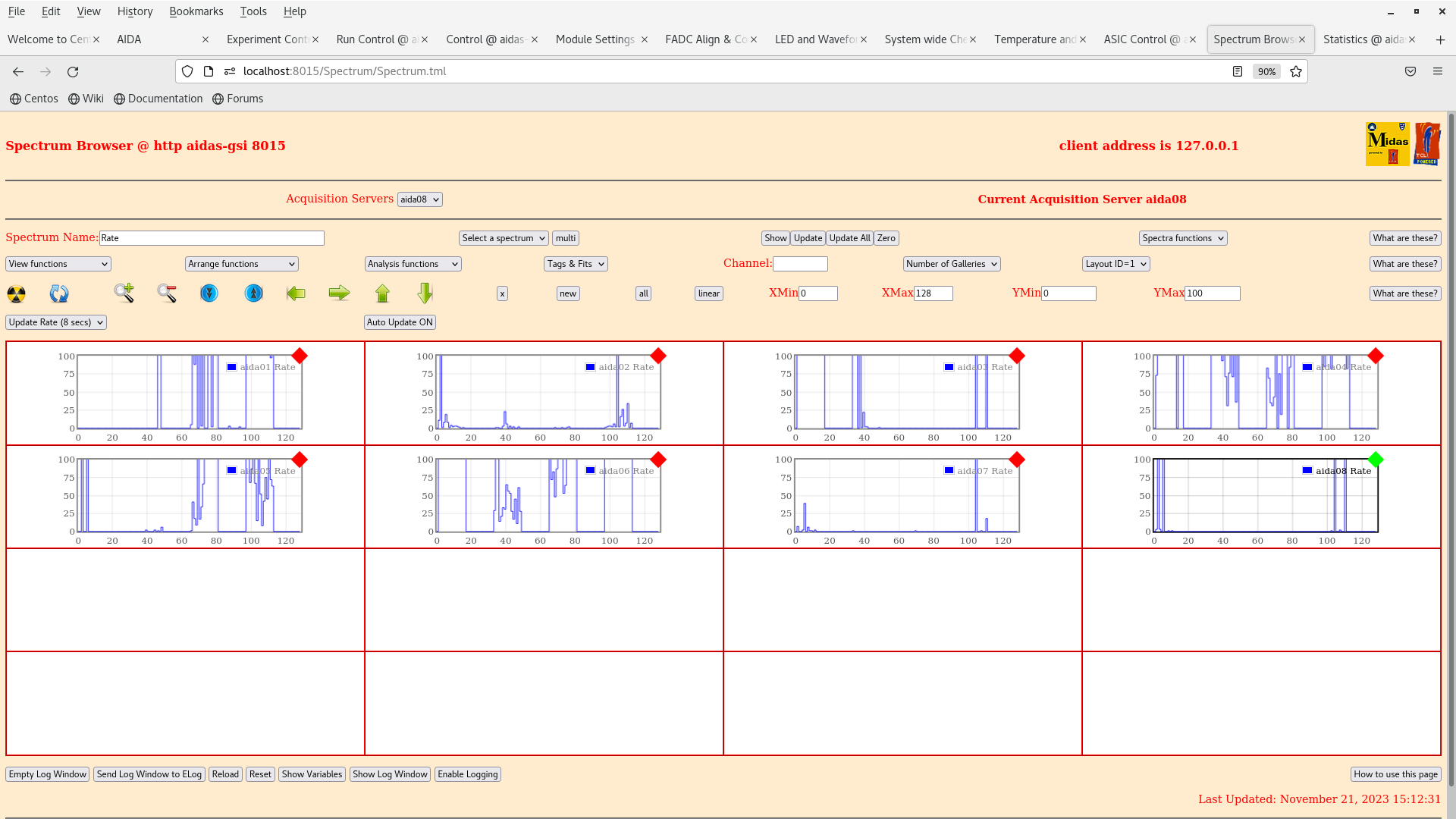Screen dimensions: 1456x819
Task: Click the green left arrow icon
Action: (296, 293)
